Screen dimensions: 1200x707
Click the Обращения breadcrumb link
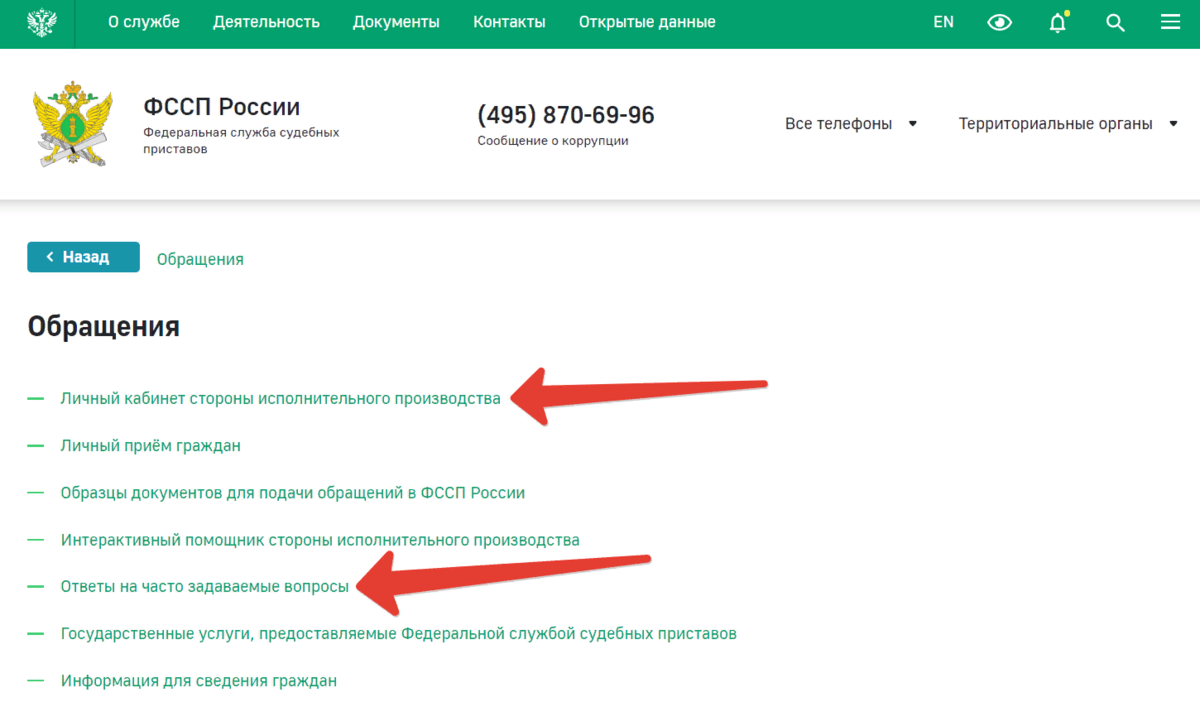pos(200,259)
